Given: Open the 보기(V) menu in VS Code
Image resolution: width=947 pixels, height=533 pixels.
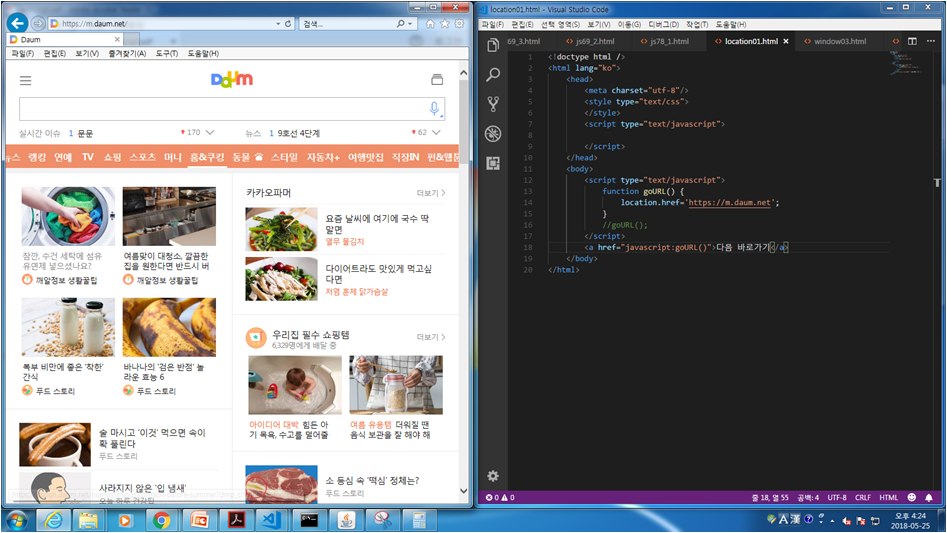Looking at the screenshot, I should click(x=599, y=24).
